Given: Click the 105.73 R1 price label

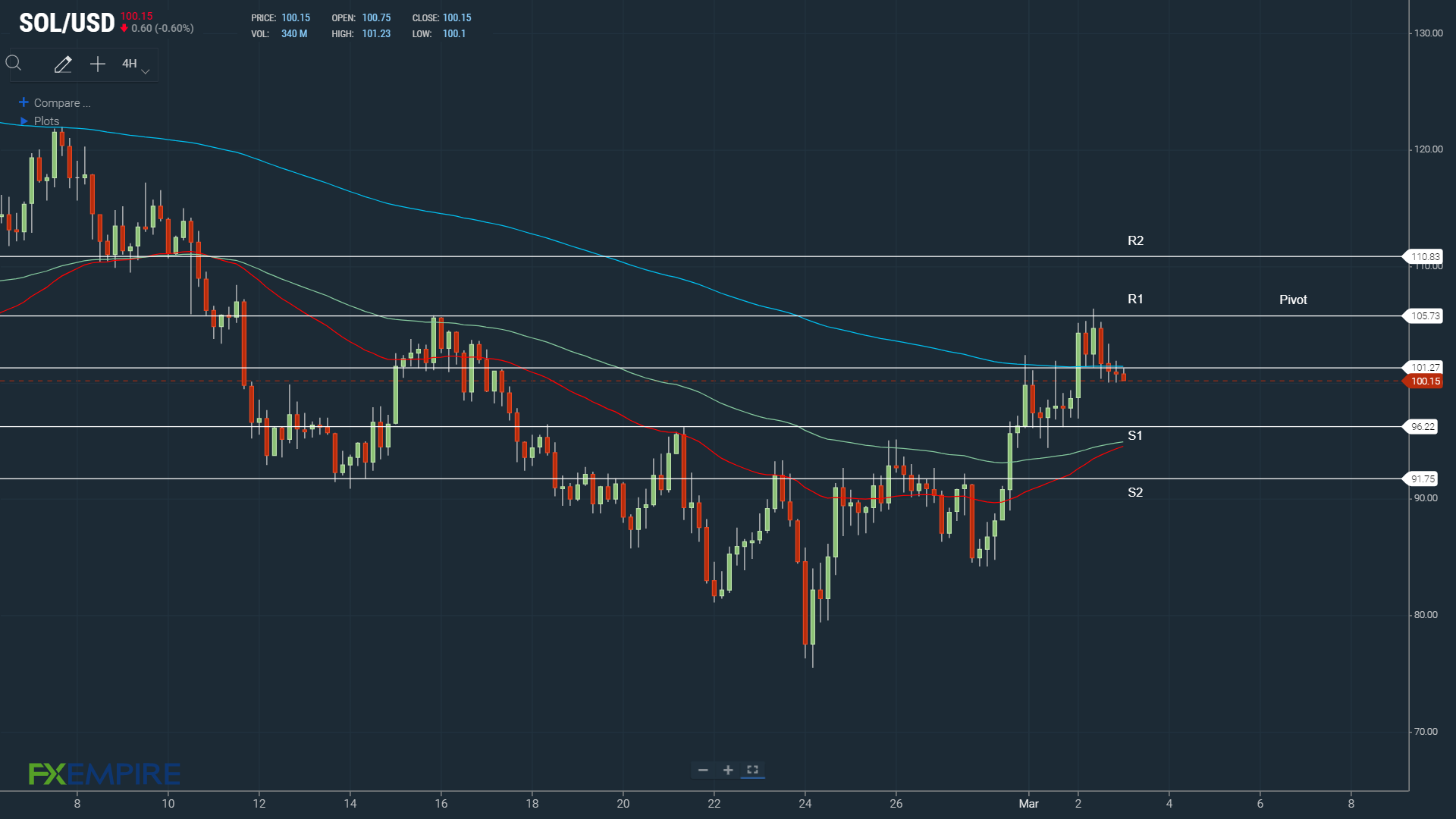Looking at the screenshot, I should point(1425,316).
